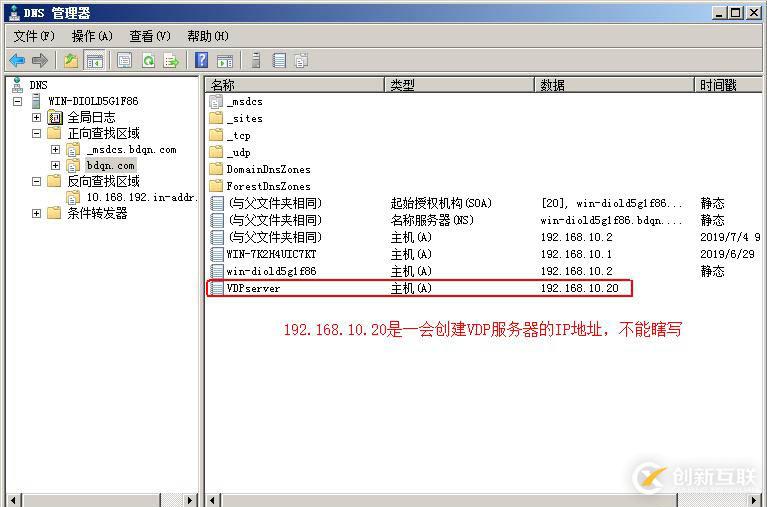
Task: Go forward with the gray arrow
Action: [x=40, y=61]
